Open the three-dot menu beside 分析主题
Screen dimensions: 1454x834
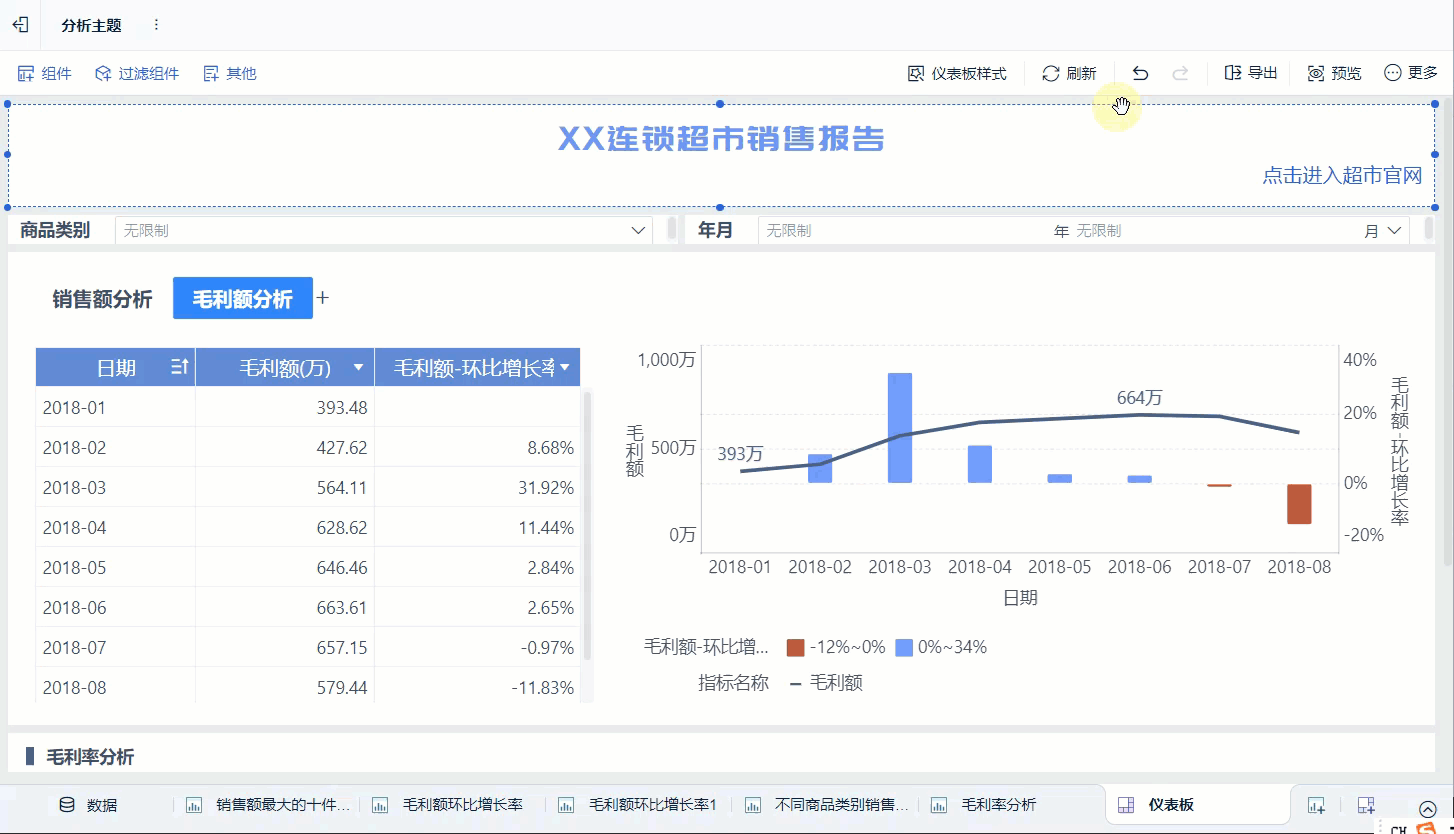tap(156, 25)
